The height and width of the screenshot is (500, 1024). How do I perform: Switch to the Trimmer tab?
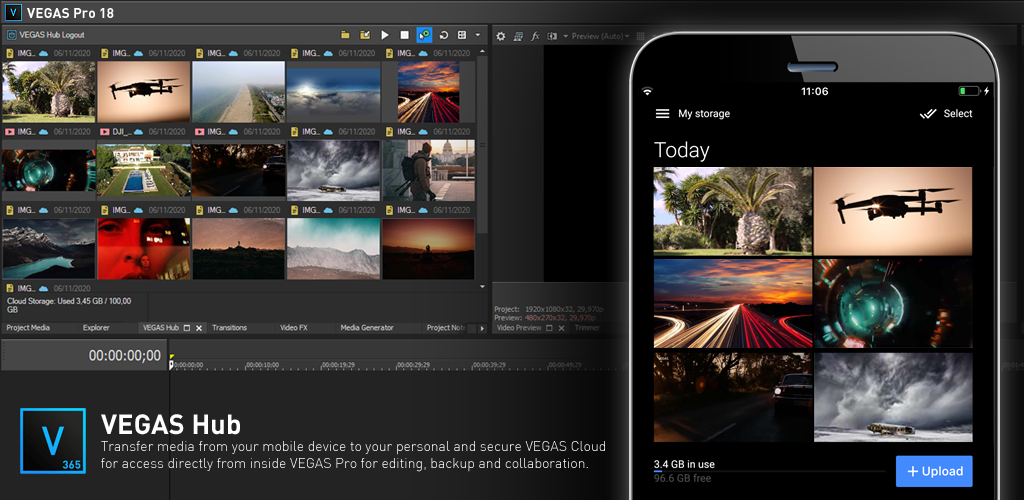[587, 328]
